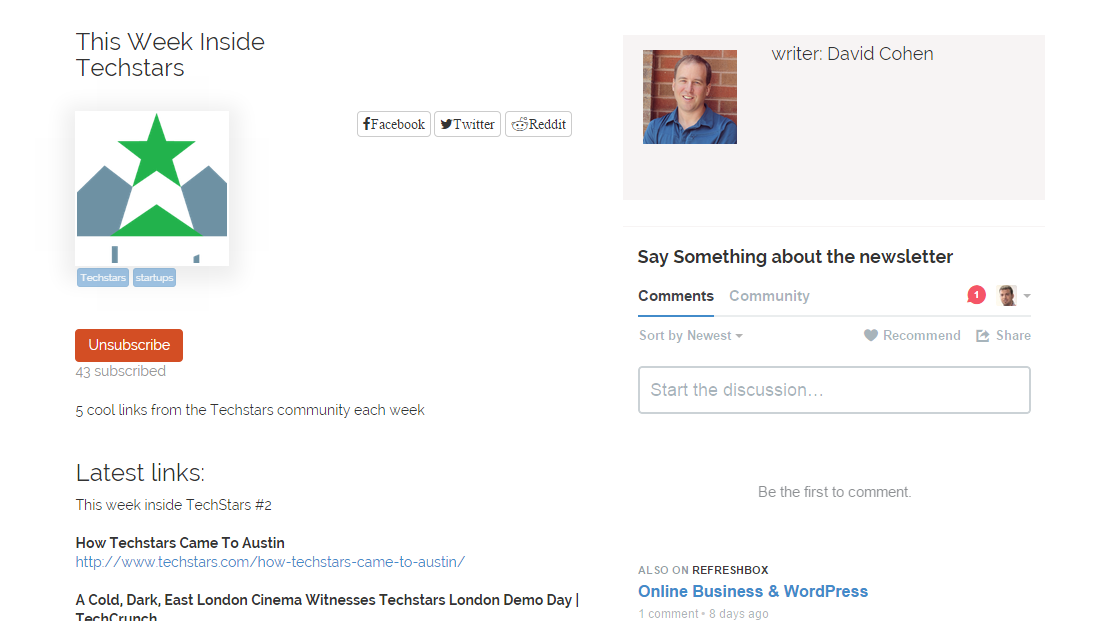Expand the Sort by Newest dropdown
1098x621 pixels.
pos(690,336)
